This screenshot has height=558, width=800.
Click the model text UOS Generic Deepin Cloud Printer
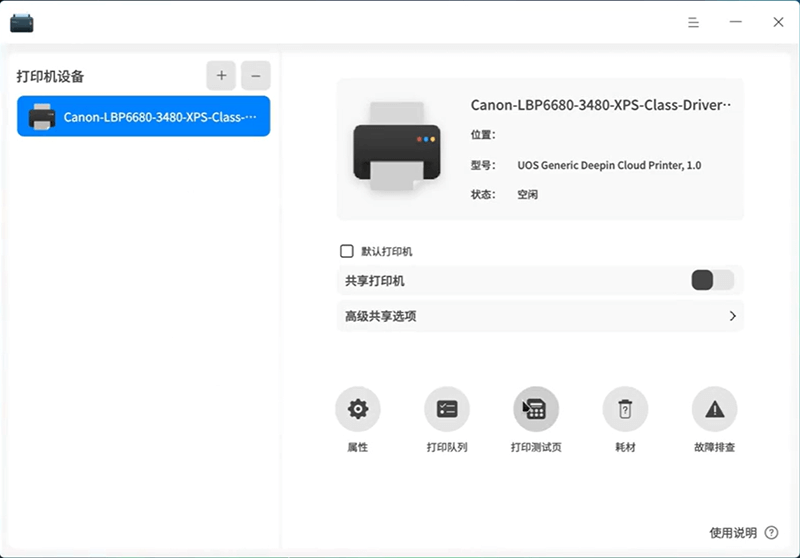[x=609, y=165]
